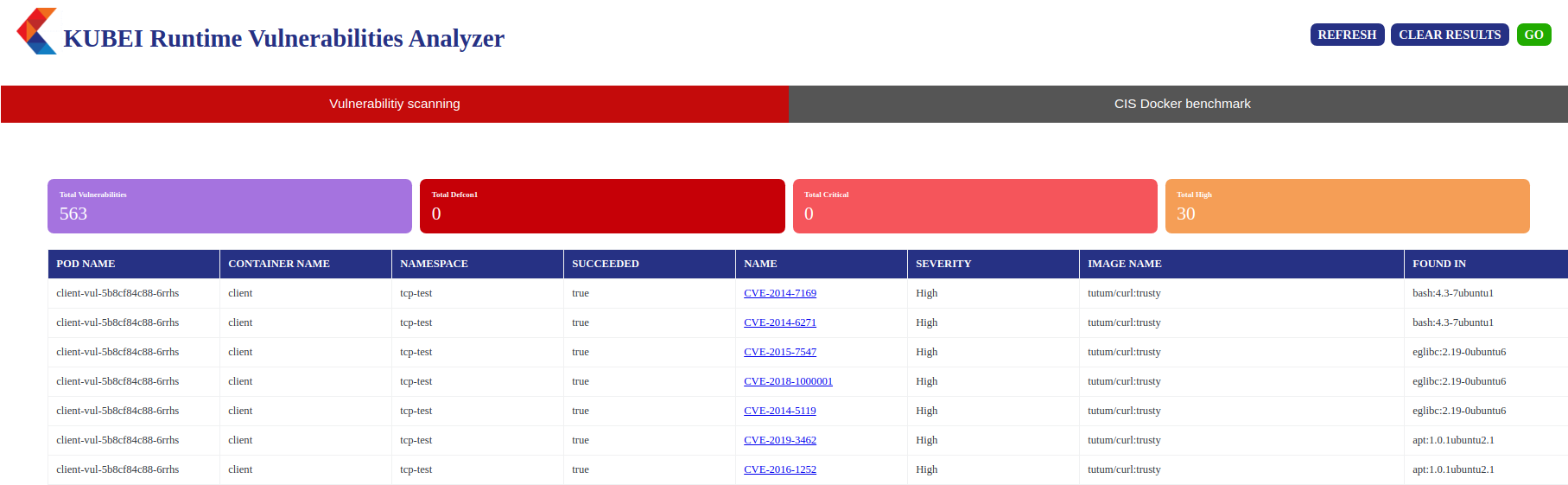The image size is (1568, 485).
Task: Start a scan with the GO button
Action: click(x=1533, y=35)
